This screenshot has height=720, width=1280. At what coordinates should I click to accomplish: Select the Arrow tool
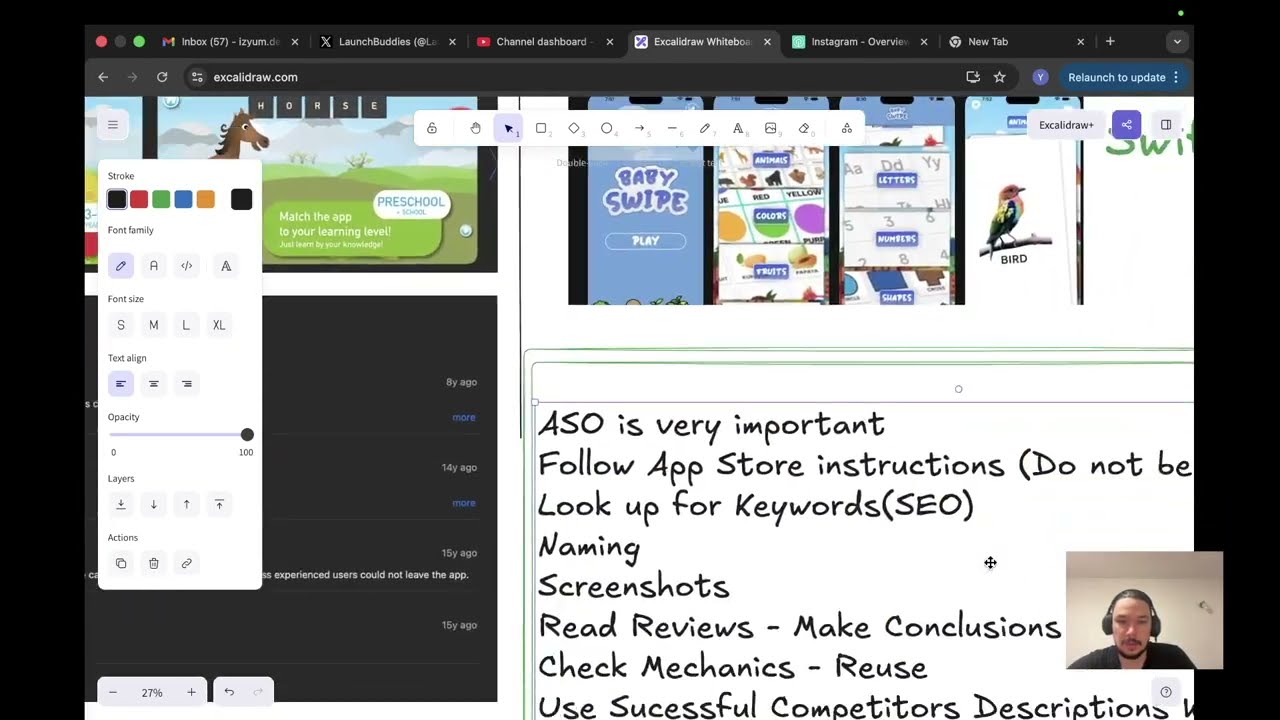click(640, 128)
